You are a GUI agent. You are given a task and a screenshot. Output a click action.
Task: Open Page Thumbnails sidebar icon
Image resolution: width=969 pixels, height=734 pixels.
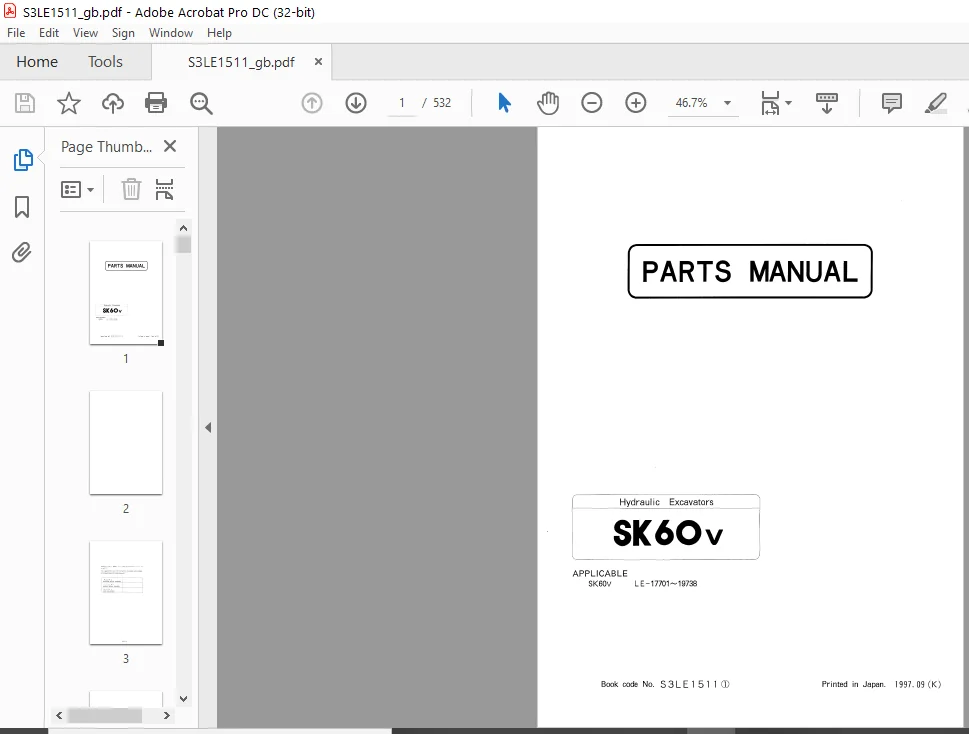pos(23,160)
